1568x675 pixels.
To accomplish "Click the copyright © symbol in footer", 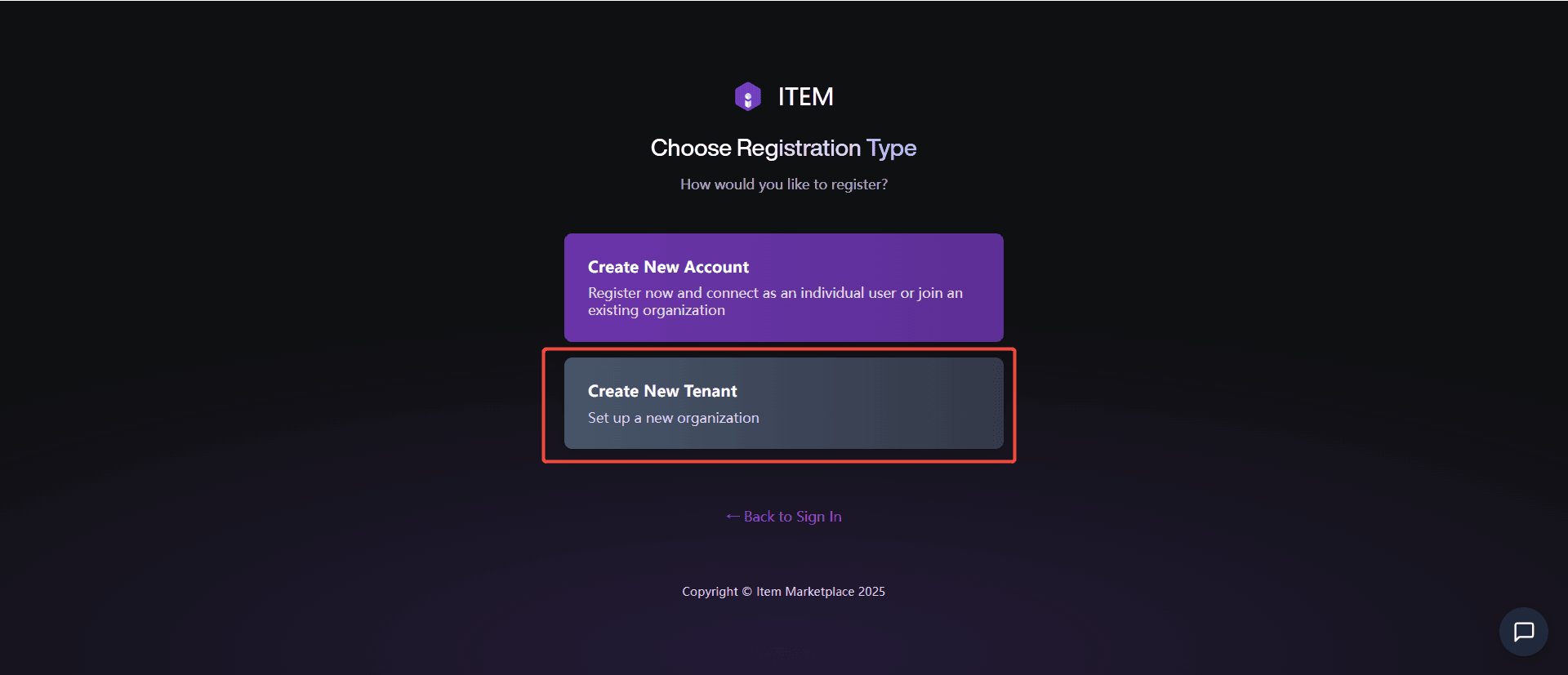I will coord(746,592).
